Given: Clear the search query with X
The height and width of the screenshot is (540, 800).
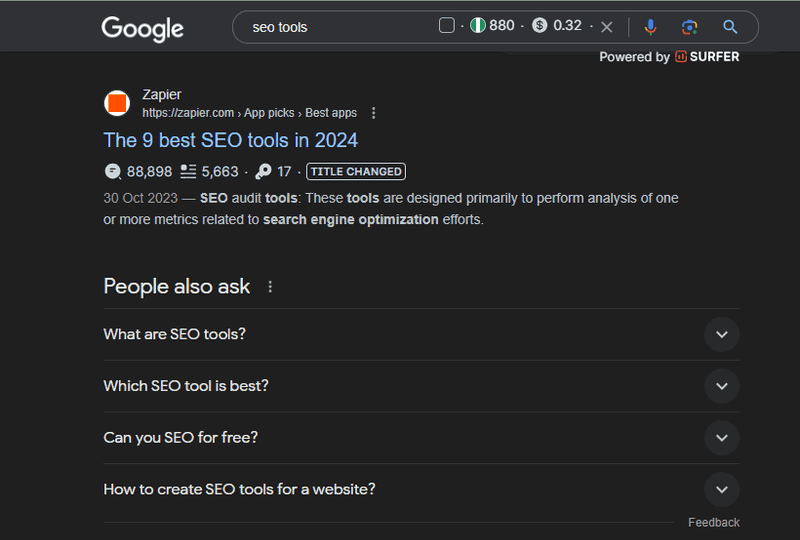Looking at the screenshot, I should click(607, 27).
